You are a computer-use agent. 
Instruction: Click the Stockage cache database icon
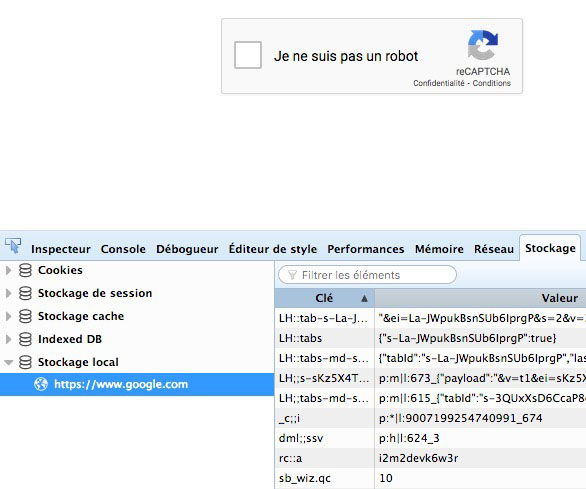[x=25, y=316]
